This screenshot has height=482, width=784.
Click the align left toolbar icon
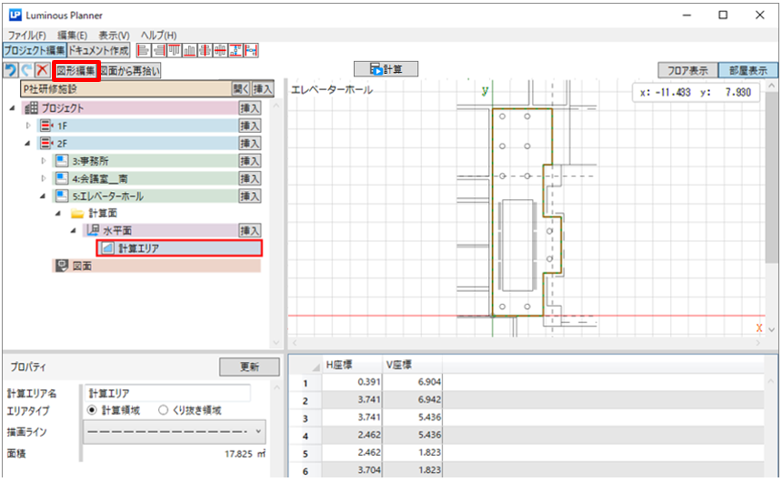click(143, 50)
